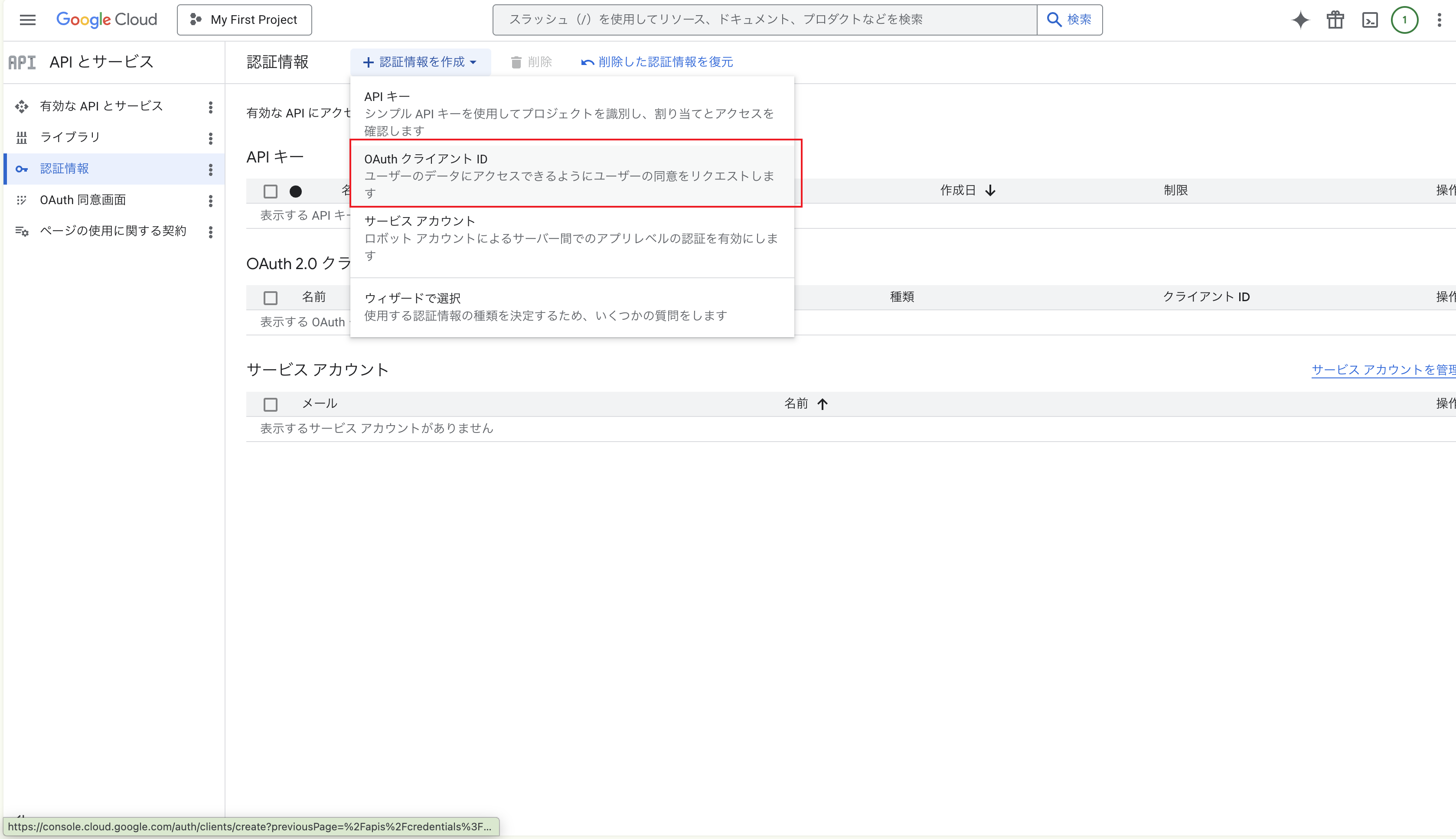Activate Cloud Shell terminal icon
1456x839 pixels.
click(1370, 20)
